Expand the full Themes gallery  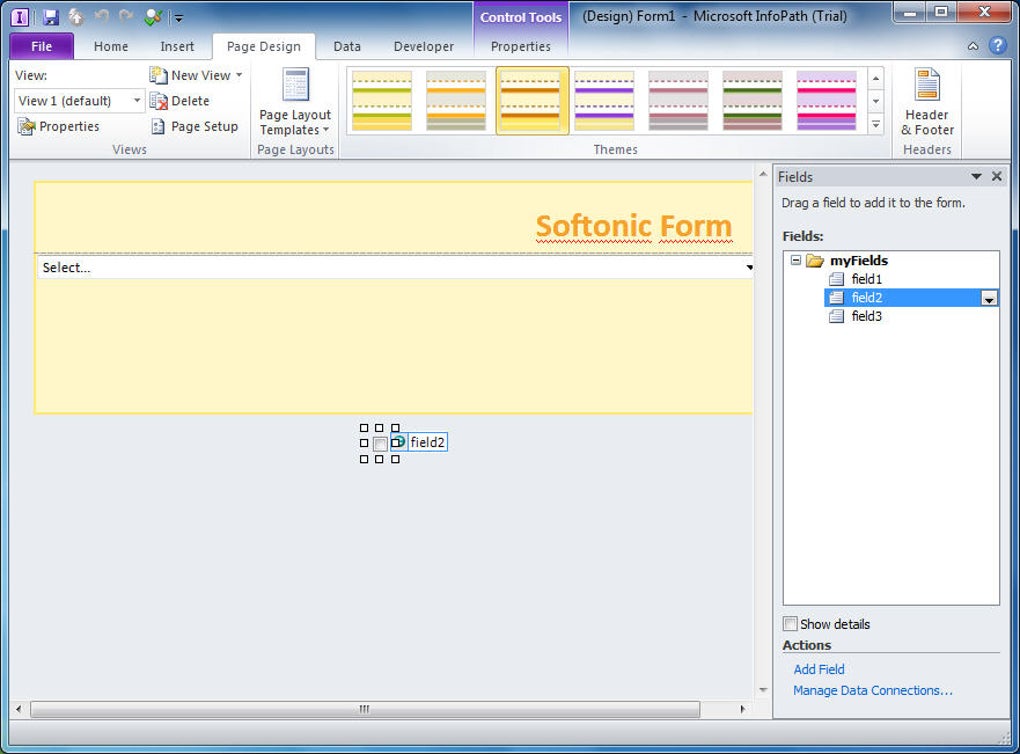876,124
